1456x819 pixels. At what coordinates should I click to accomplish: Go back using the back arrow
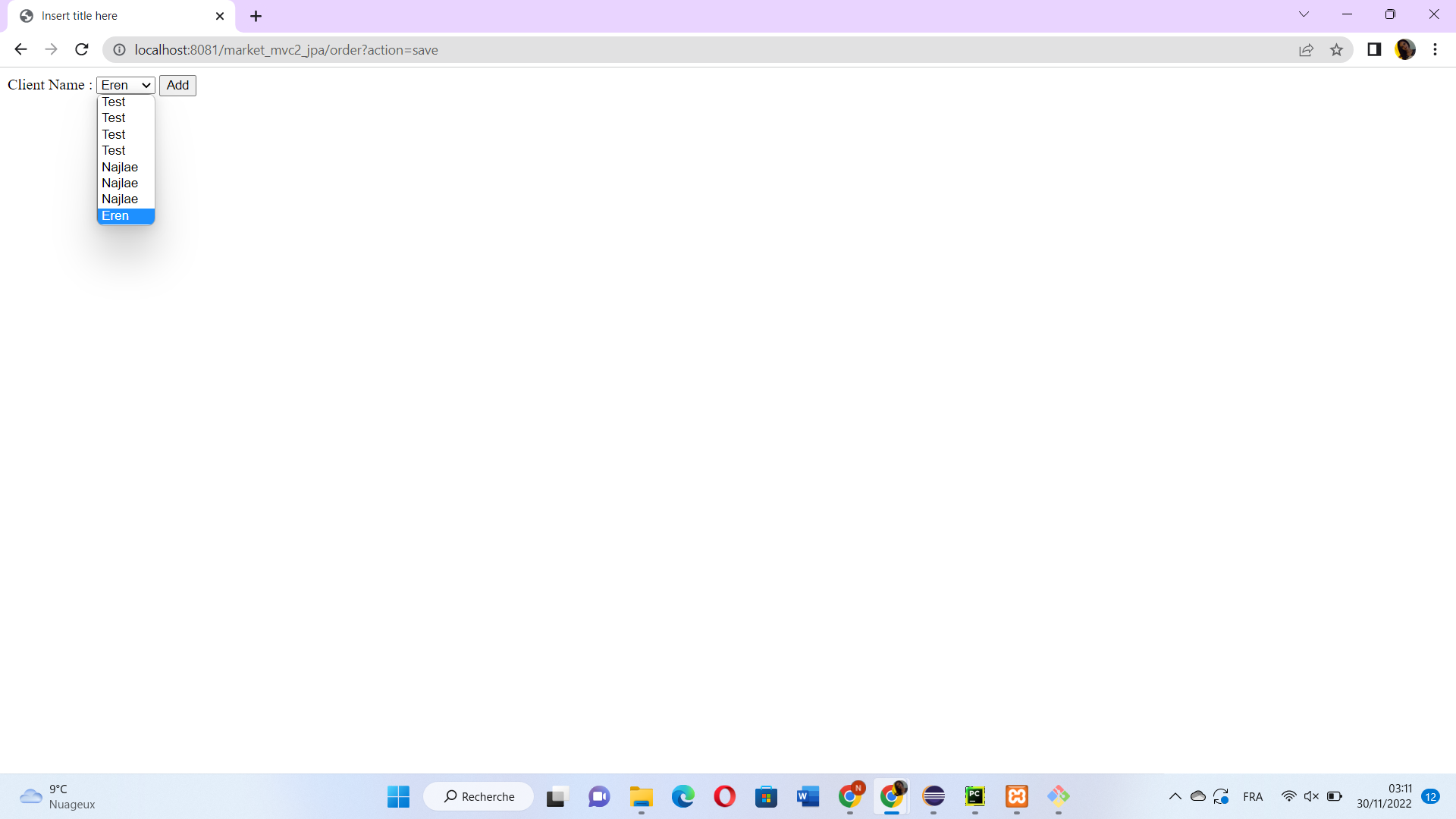click(x=20, y=50)
